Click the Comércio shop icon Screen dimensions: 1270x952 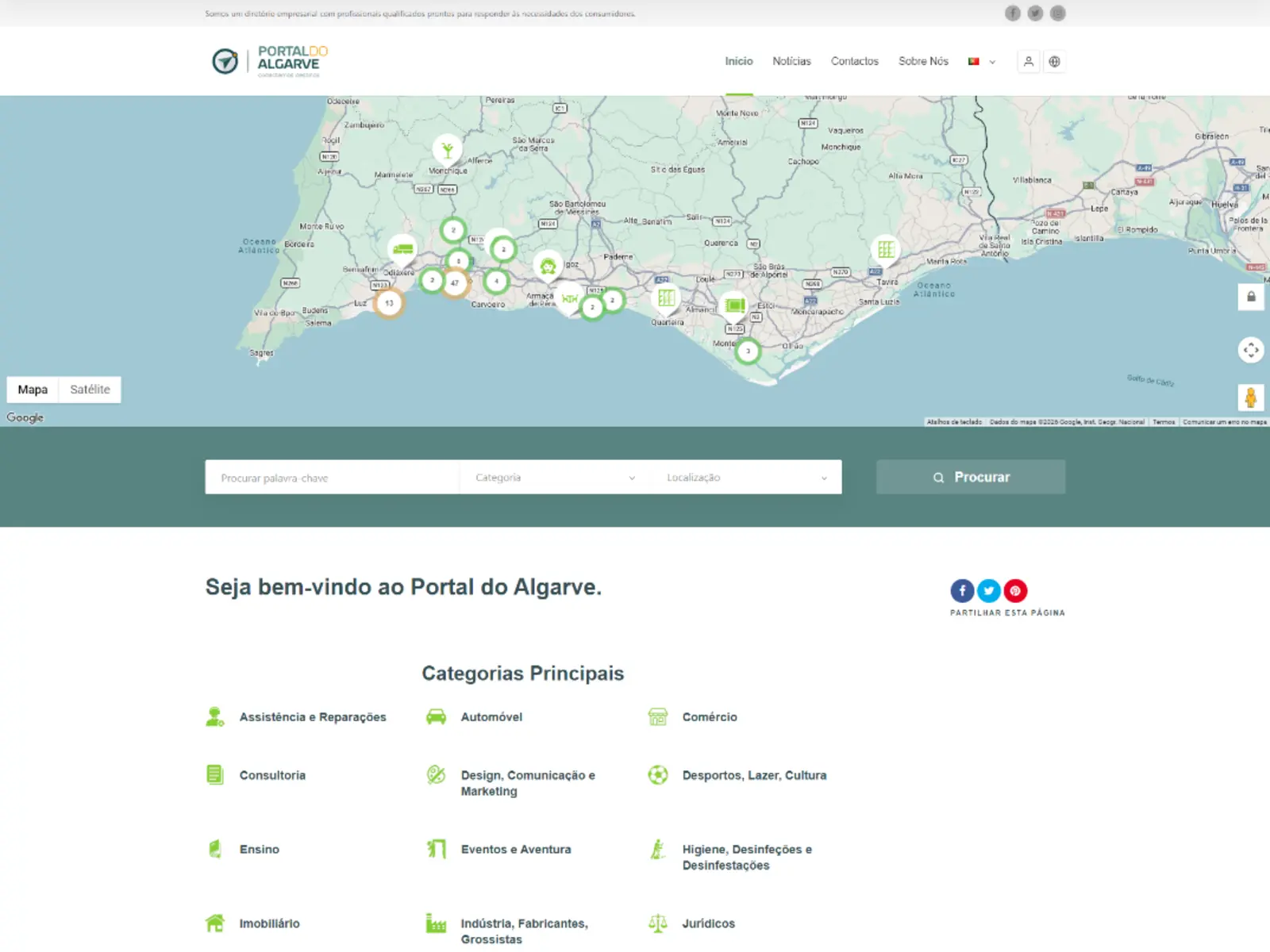coord(657,716)
